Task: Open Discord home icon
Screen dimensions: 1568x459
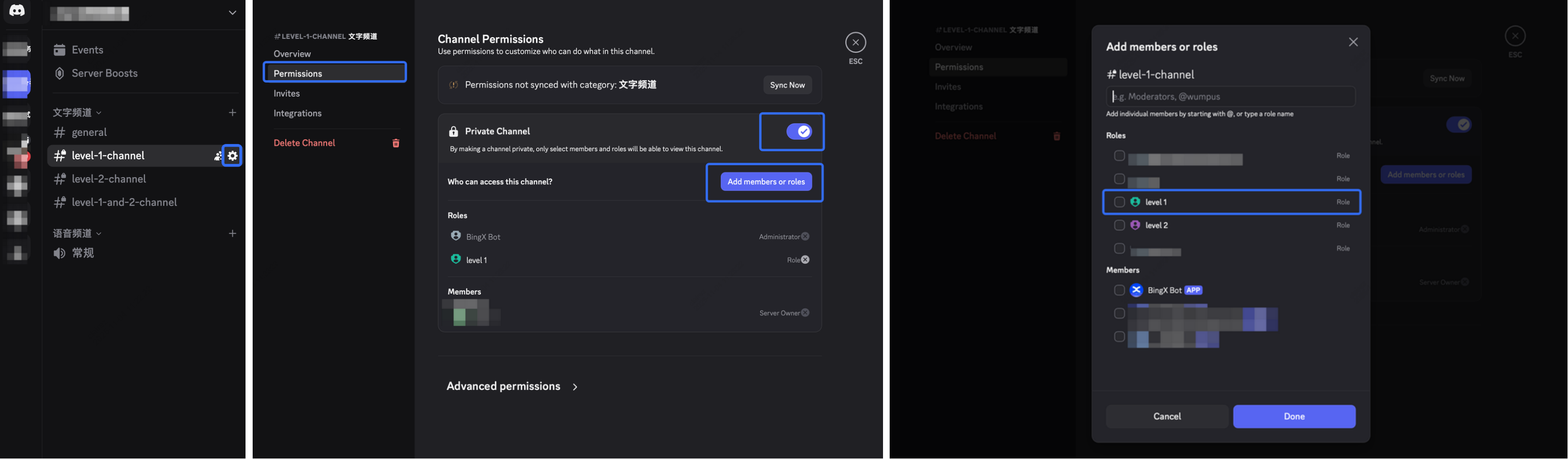Action: [17, 11]
